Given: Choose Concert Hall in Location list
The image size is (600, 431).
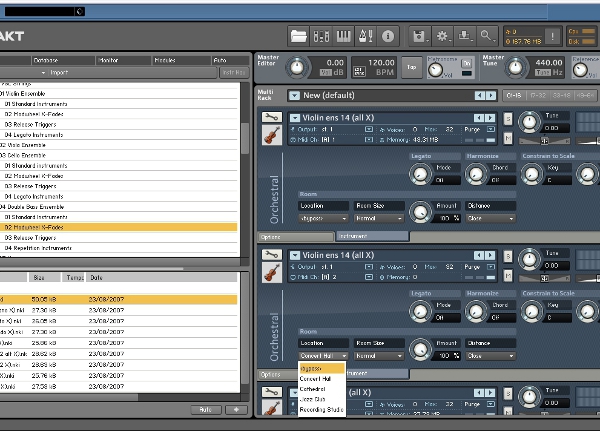Looking at the screenshot, I should (x=322, y=379).
